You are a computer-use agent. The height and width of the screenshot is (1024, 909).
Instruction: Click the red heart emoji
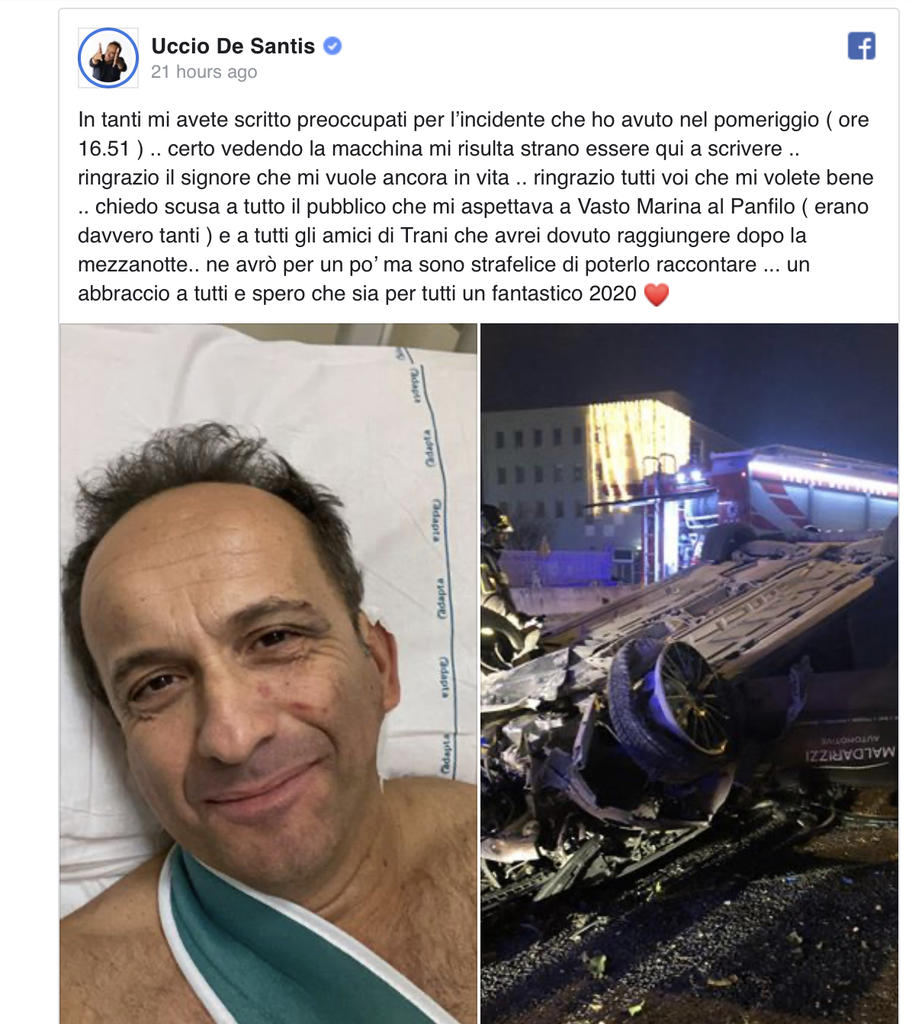pyautogui.click(x=656, y=295)
